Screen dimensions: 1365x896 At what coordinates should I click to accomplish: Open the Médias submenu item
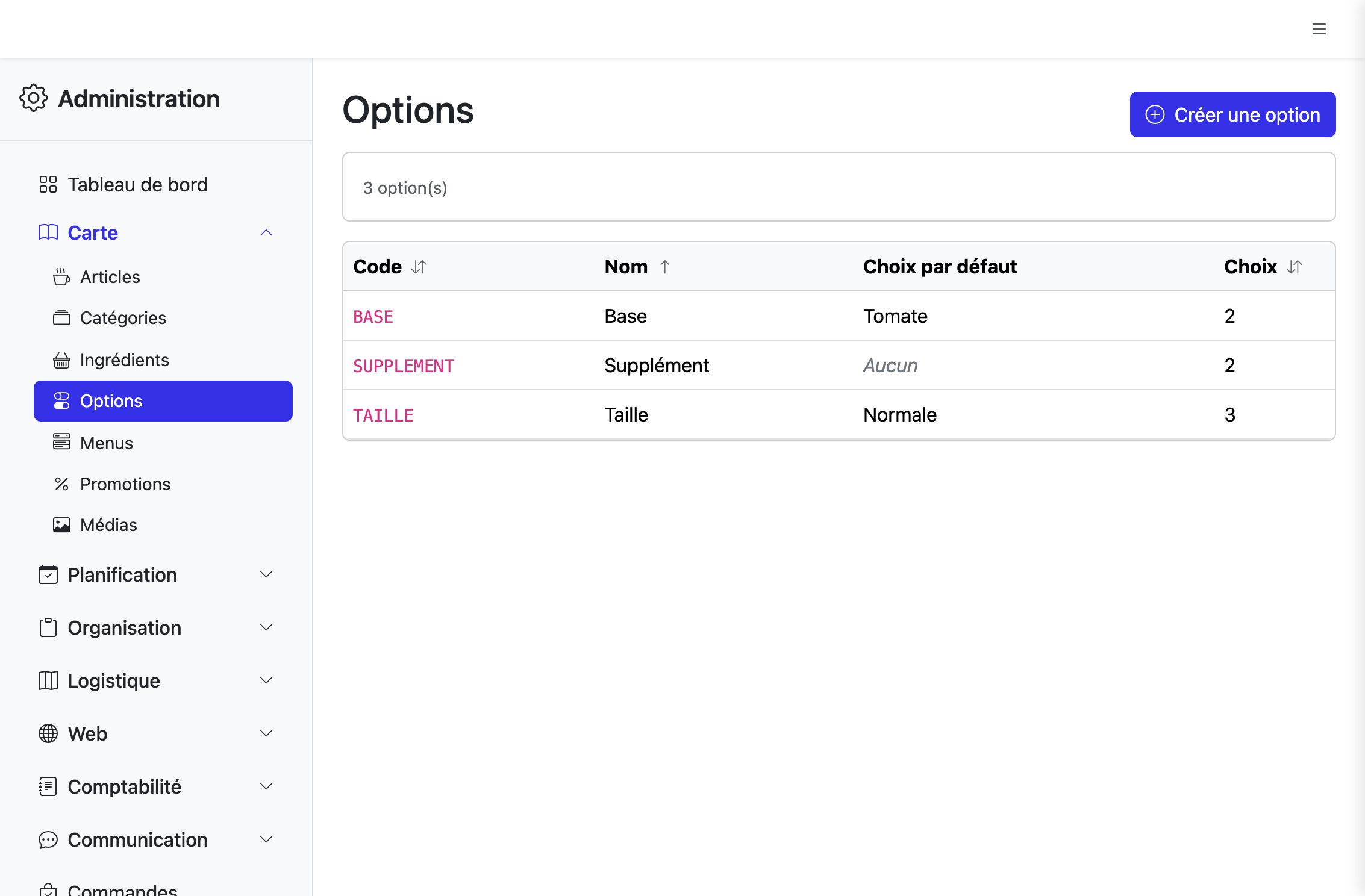pyautogui.click(x=163, y=525)
